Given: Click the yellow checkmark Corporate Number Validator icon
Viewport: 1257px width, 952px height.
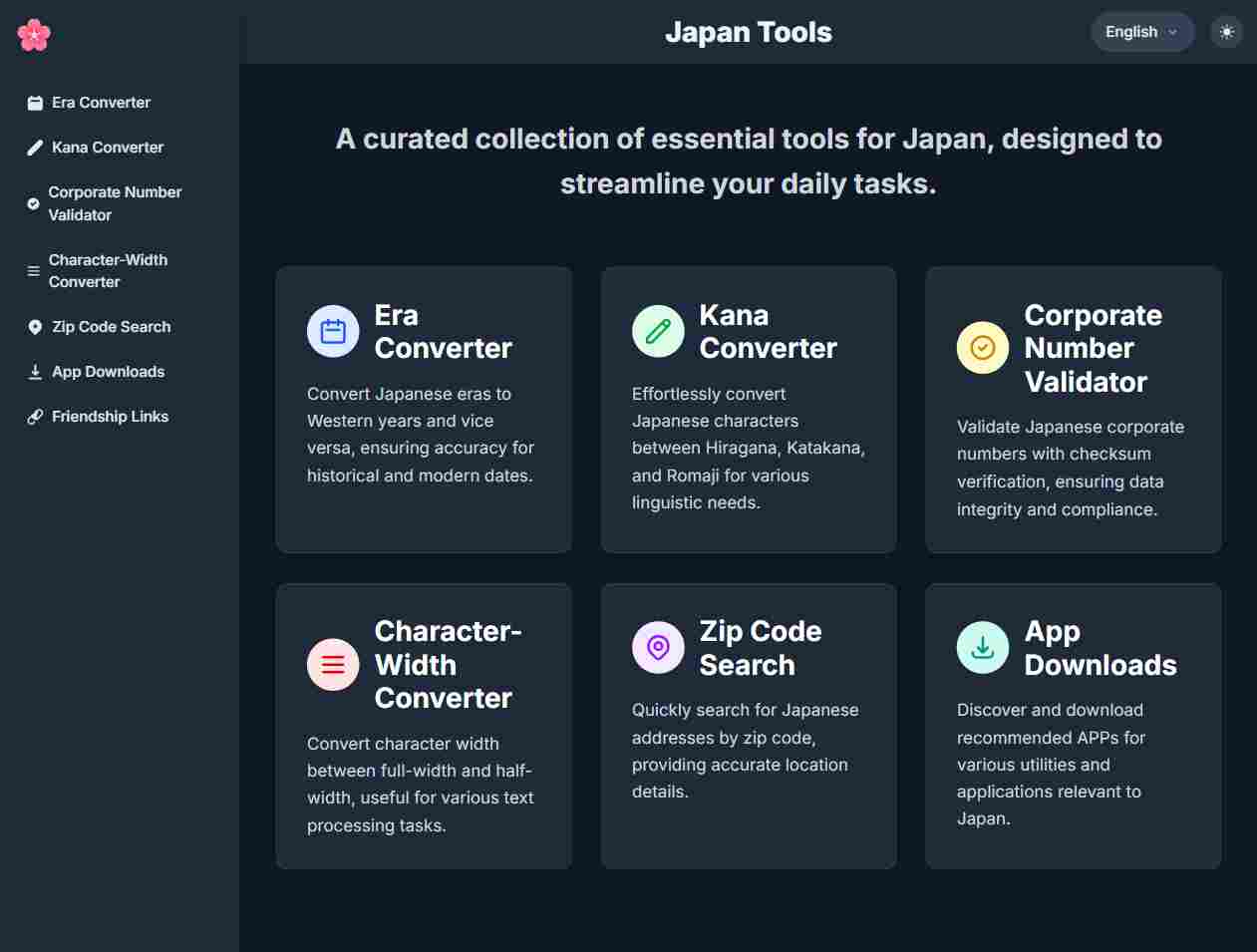Looking at the screenshot, I should (983, 348).
